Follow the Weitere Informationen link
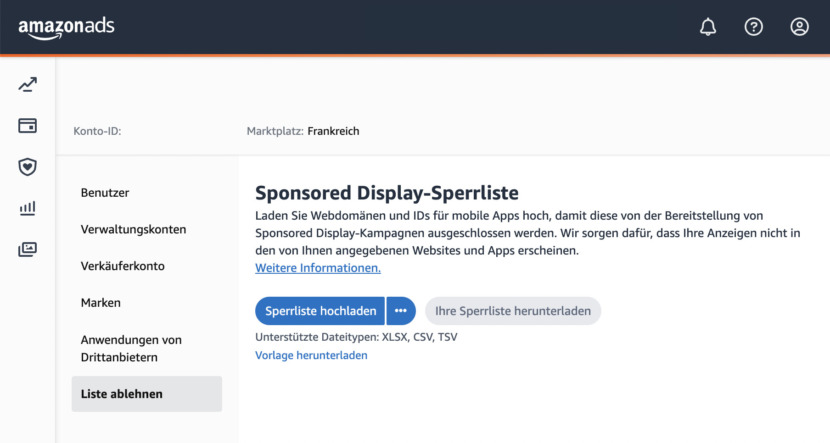The width and height of the screenshot is (830, 443). coord(318,268)
